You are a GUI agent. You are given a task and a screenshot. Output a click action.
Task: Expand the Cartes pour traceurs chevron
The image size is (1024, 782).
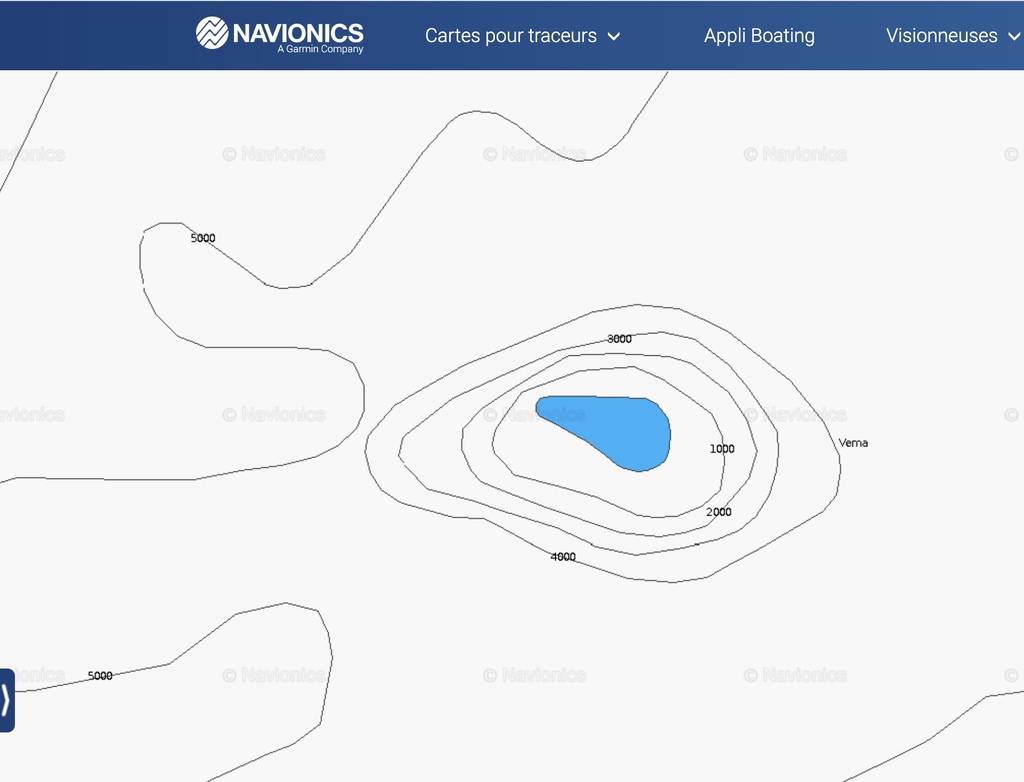614,37
